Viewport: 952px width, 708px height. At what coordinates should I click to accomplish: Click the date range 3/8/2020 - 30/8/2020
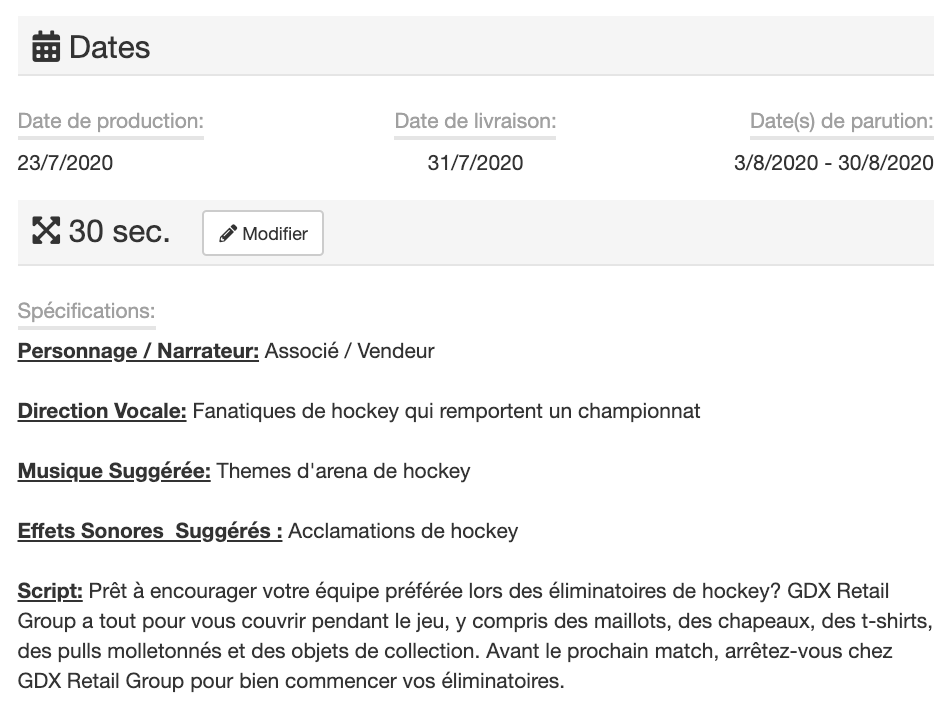pyautogui.click(x=833, y=163)
